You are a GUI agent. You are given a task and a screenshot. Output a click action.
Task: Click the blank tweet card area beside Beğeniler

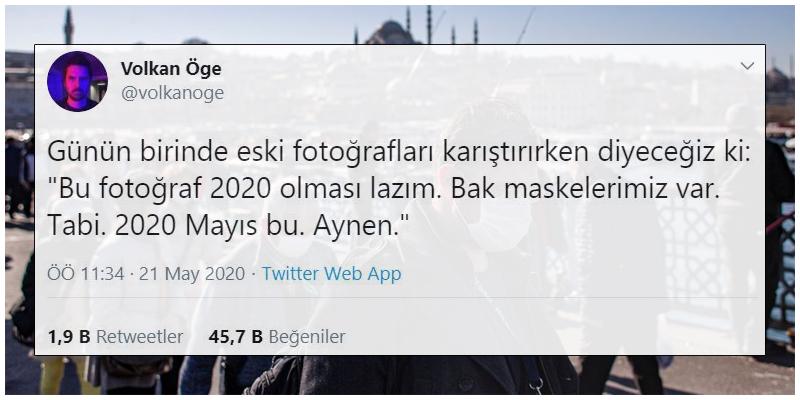pyautogui.click(x=551, y=337)
